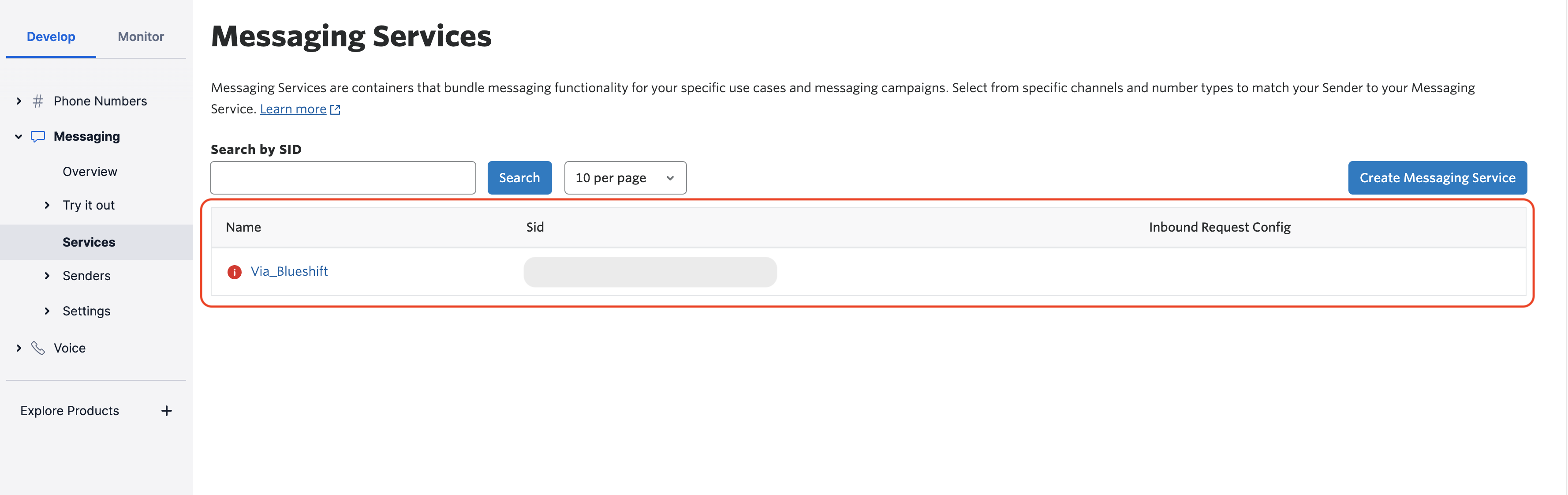
Task: Click the Search button
Action: pyautogui.click(x=519, y=178)
